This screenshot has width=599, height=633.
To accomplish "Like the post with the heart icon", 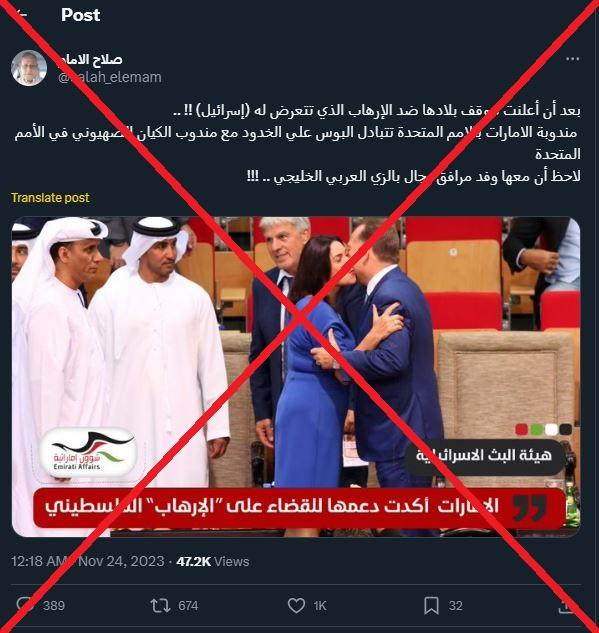I will pyautogui.click(x=296, y=606).
